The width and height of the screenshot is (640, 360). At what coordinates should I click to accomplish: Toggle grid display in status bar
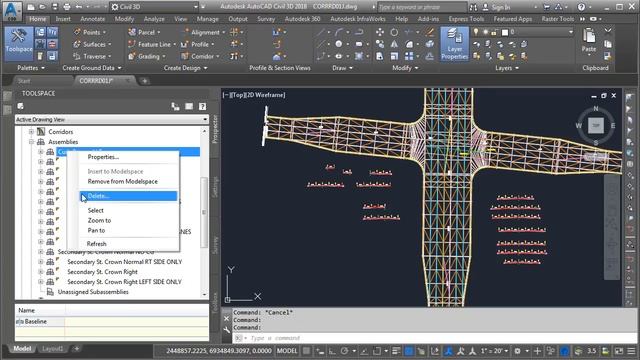[x=307, y=351]
